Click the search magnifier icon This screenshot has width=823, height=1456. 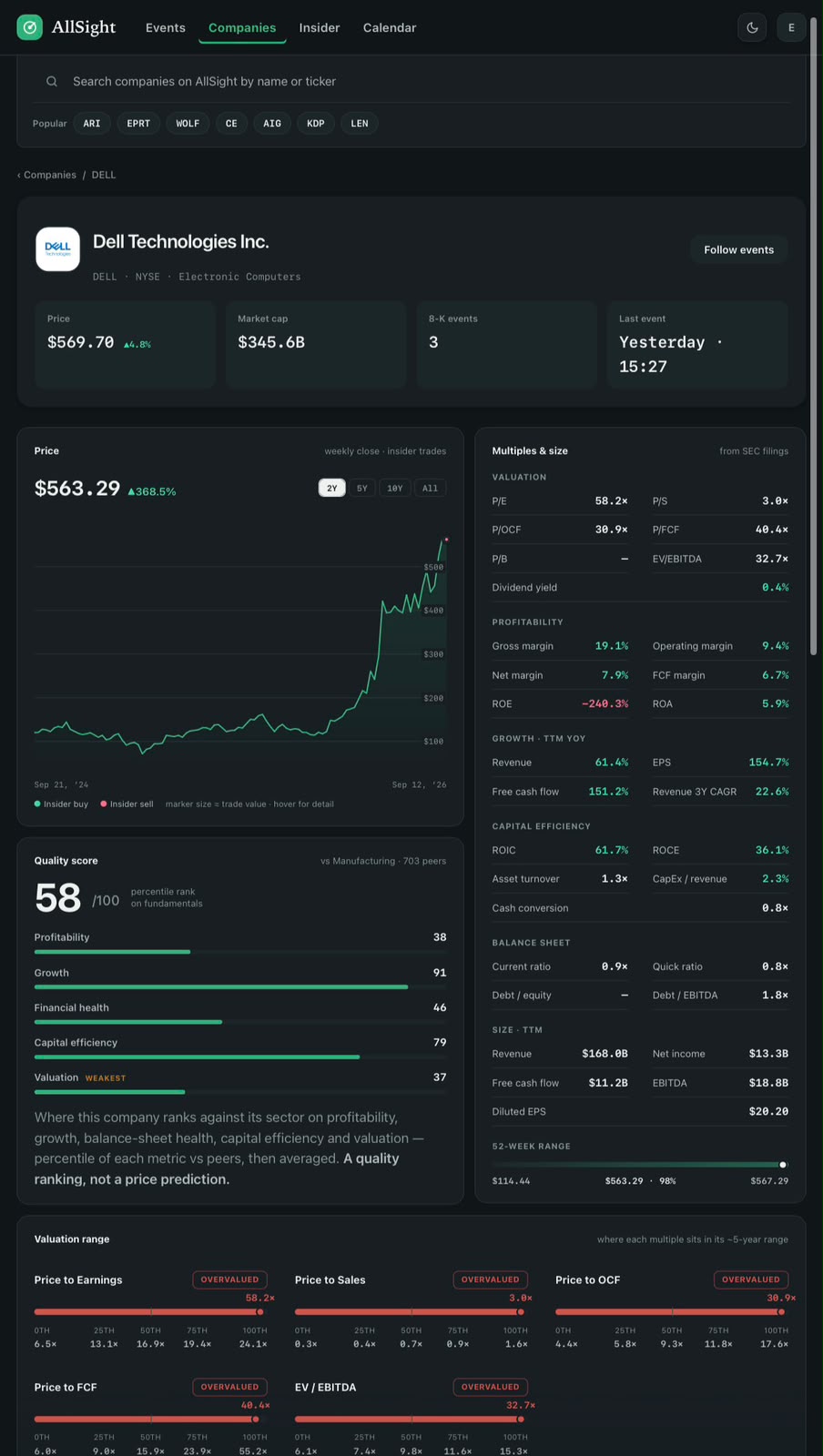(x=52, y=81)
